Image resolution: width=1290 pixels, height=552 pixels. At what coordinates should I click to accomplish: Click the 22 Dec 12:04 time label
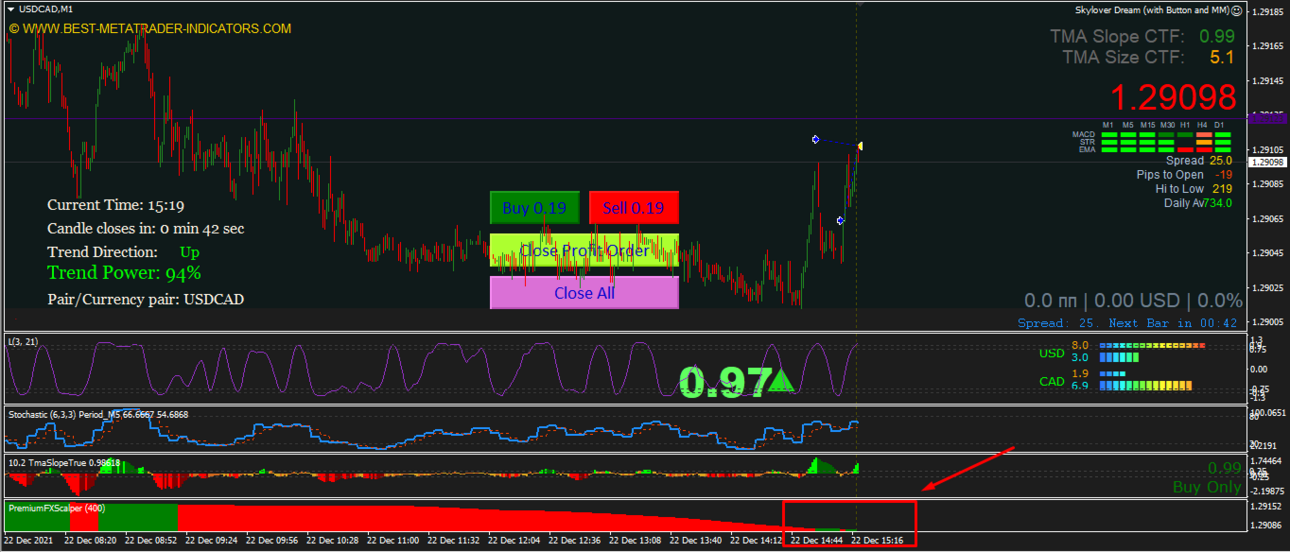click(516, 540)
